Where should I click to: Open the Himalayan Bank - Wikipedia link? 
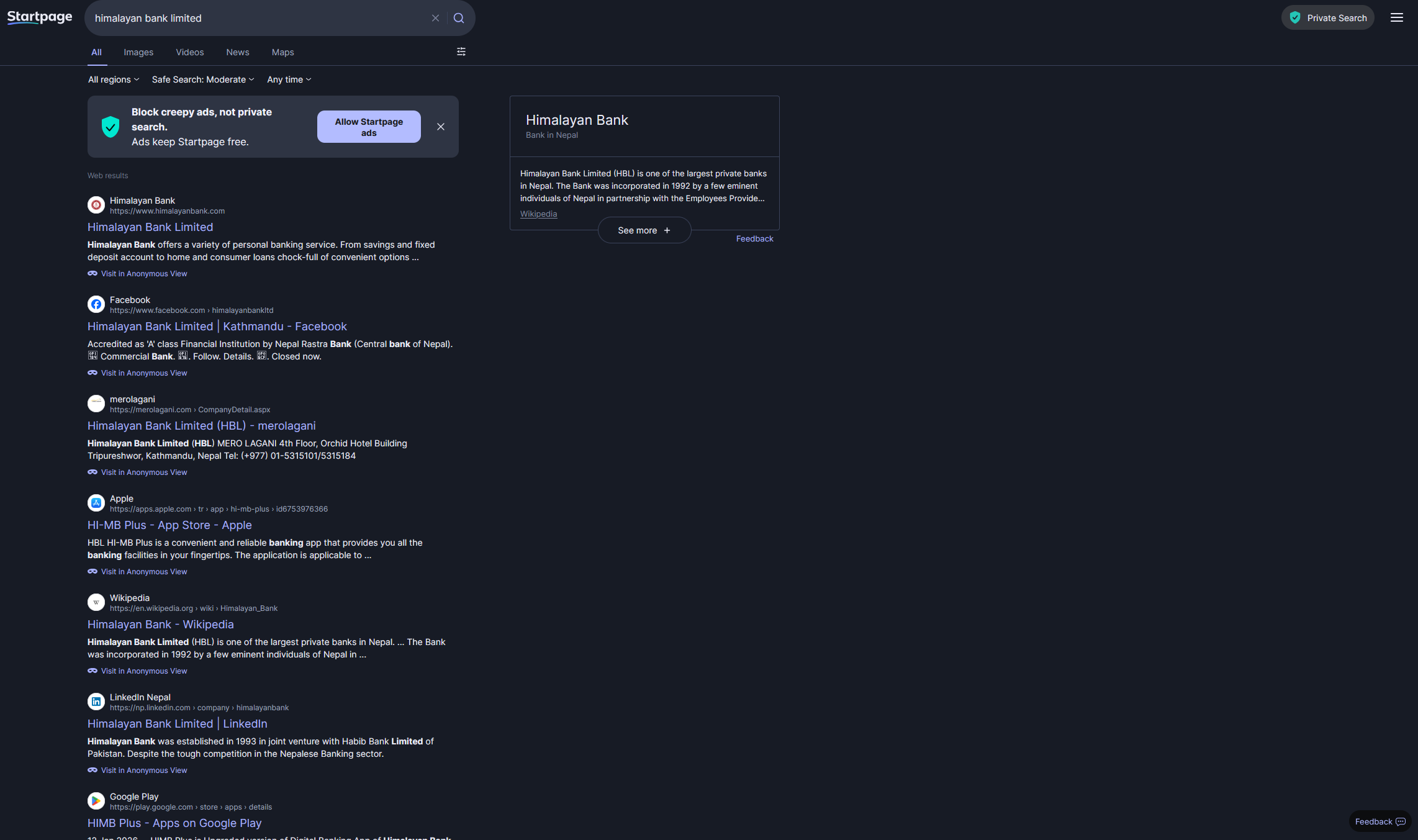coord(161,625)
